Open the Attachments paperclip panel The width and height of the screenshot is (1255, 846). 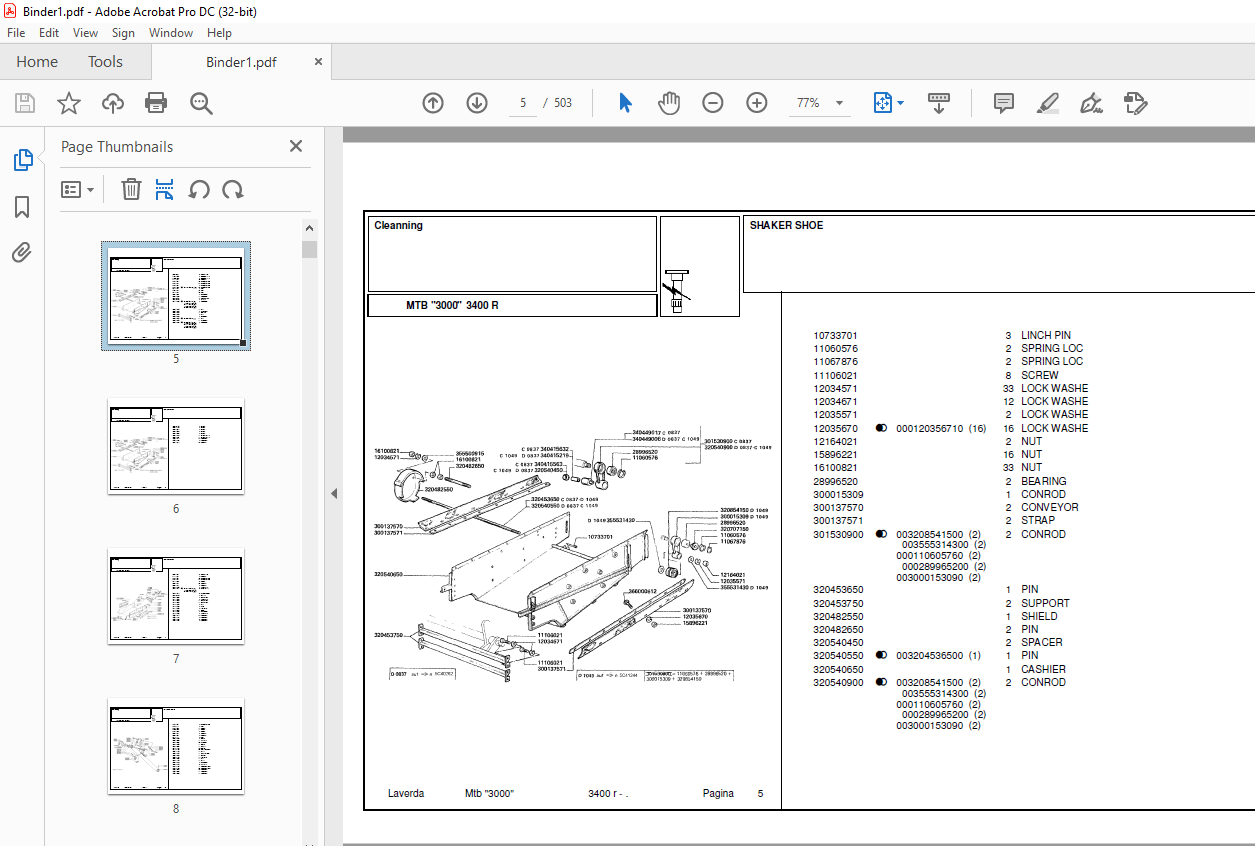[22, 253]
